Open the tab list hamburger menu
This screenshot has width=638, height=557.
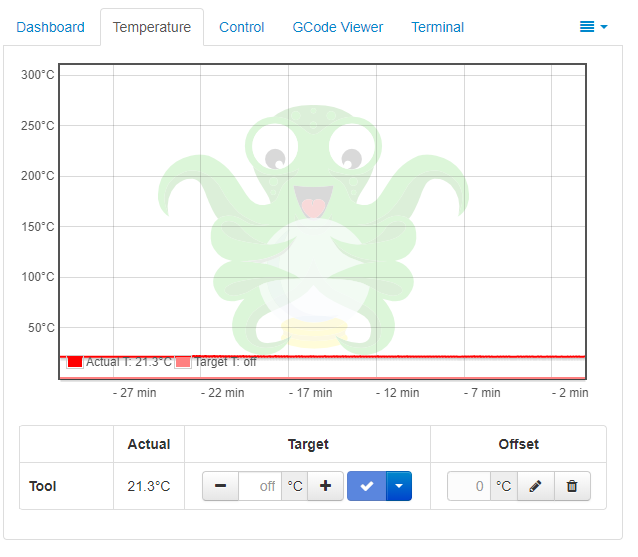[x=594, y=27]
